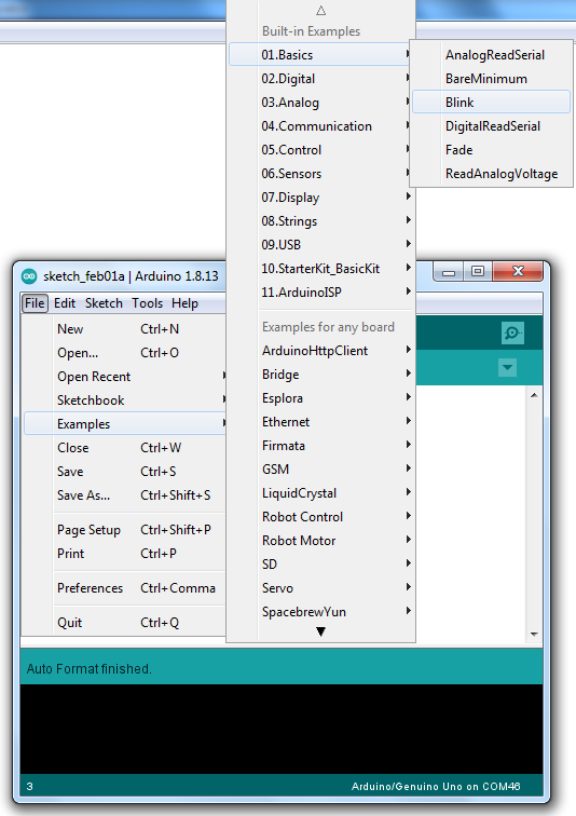
Task: Choose Close in File menu
Action: pyautogui.click(x=125, y=448)
